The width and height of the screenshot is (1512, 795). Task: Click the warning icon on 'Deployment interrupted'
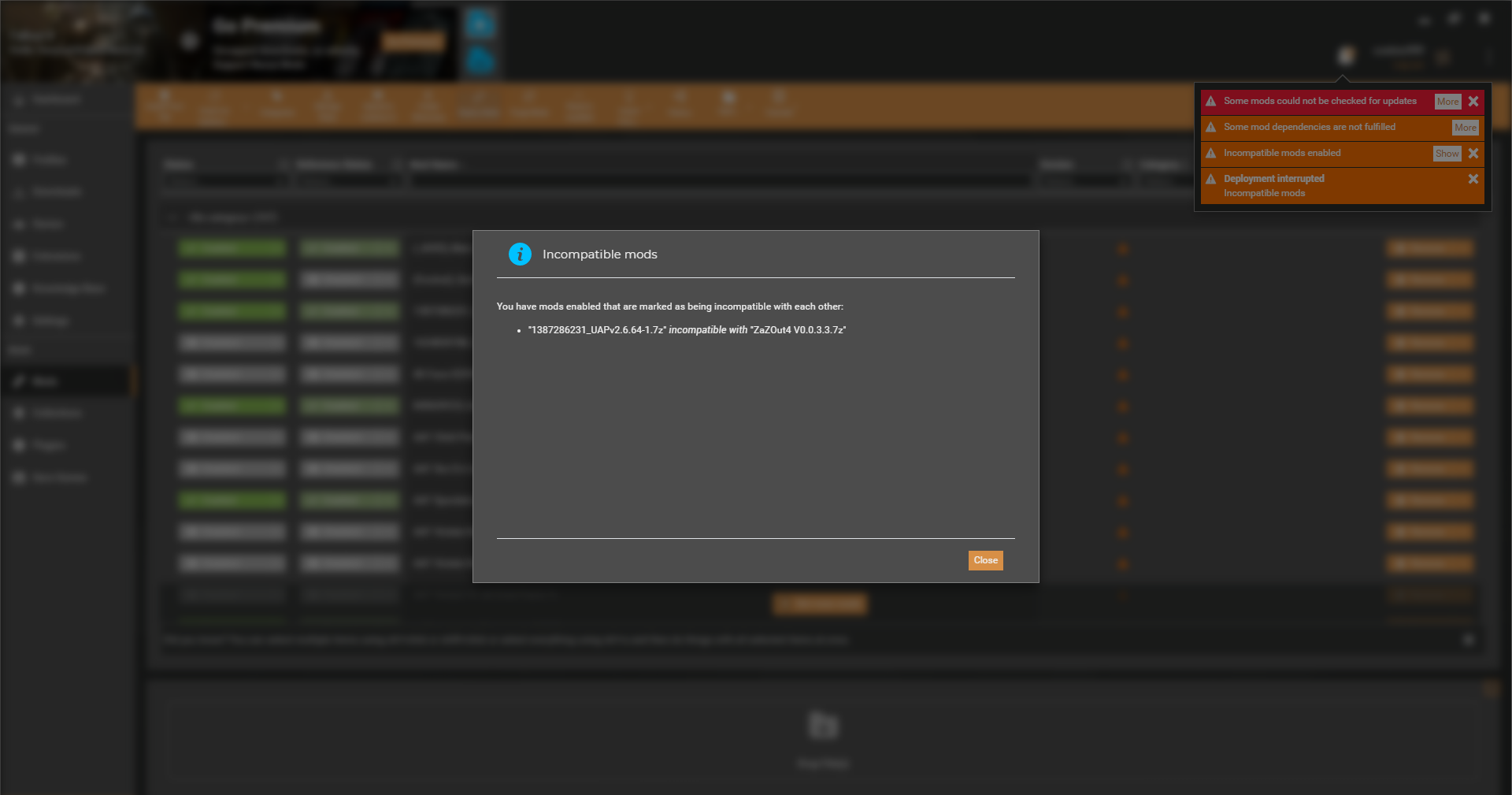(1210, 180)
